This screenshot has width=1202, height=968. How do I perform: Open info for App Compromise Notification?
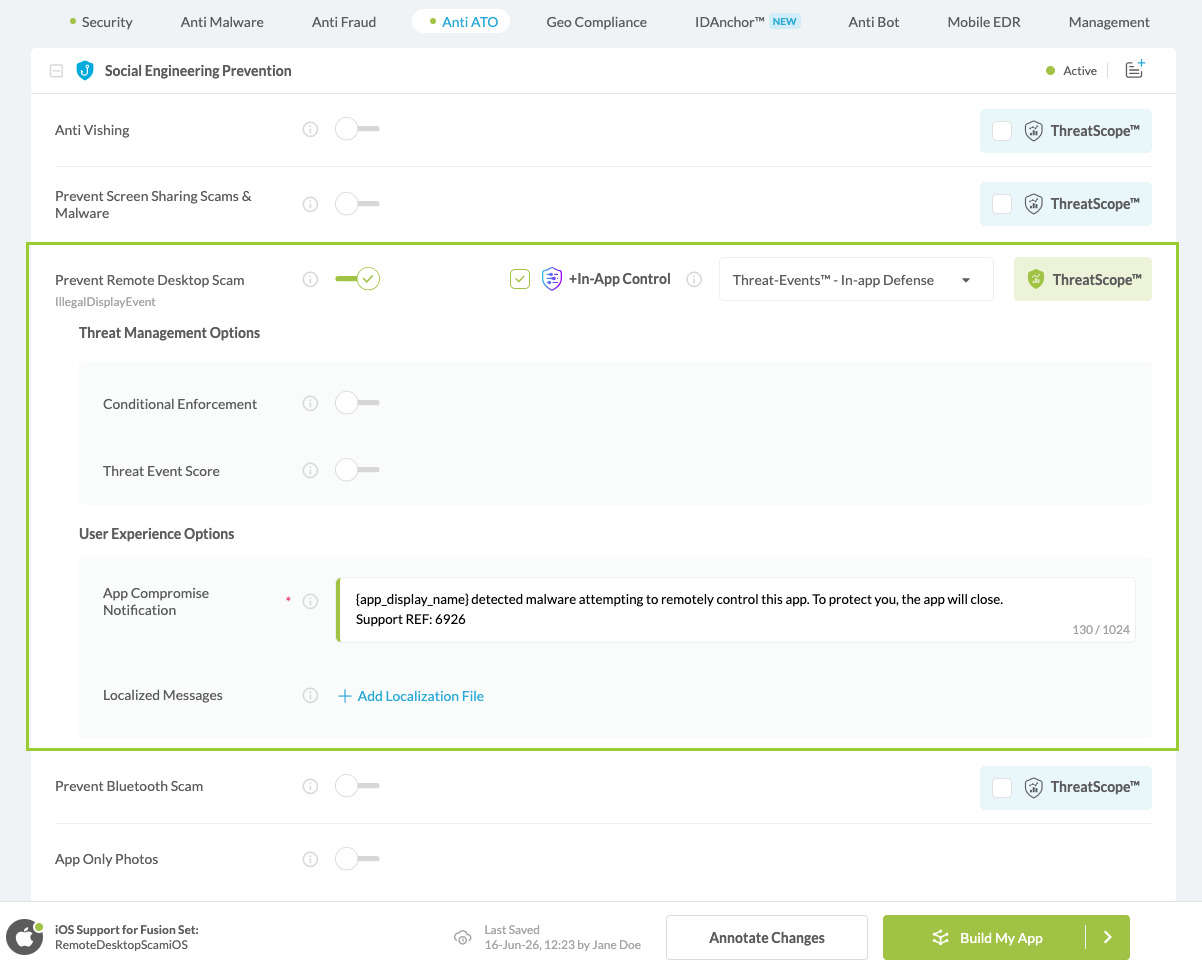(310, 602)
